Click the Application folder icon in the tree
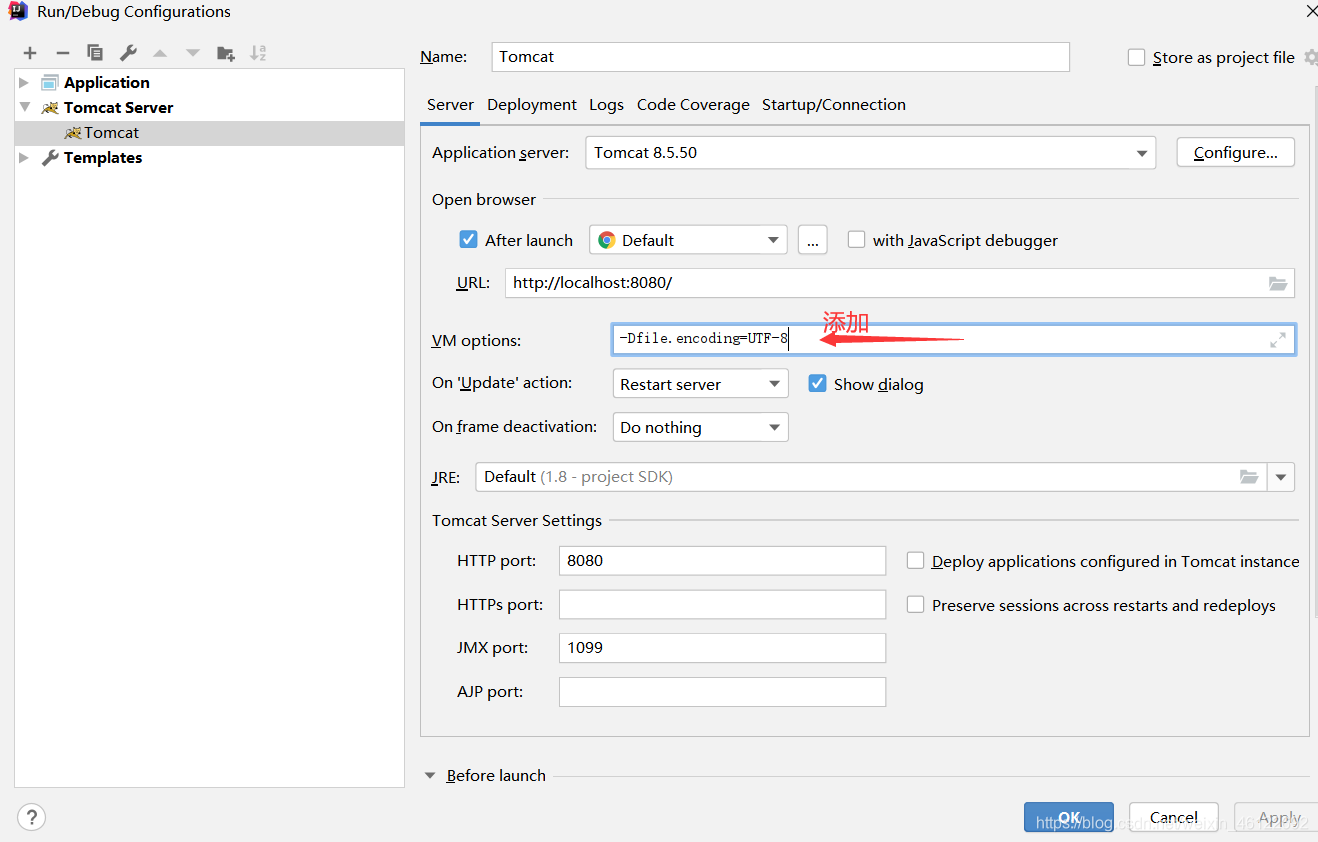 pos(50,83)
